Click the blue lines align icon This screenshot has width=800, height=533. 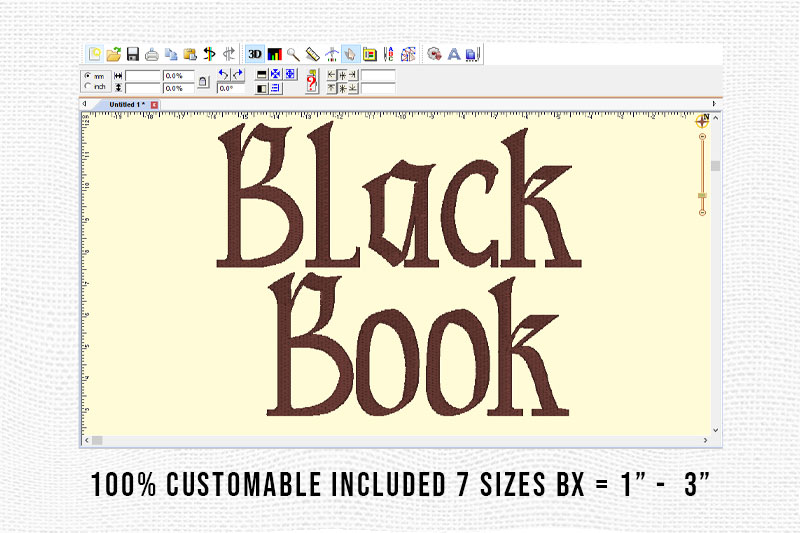point(276,89)
